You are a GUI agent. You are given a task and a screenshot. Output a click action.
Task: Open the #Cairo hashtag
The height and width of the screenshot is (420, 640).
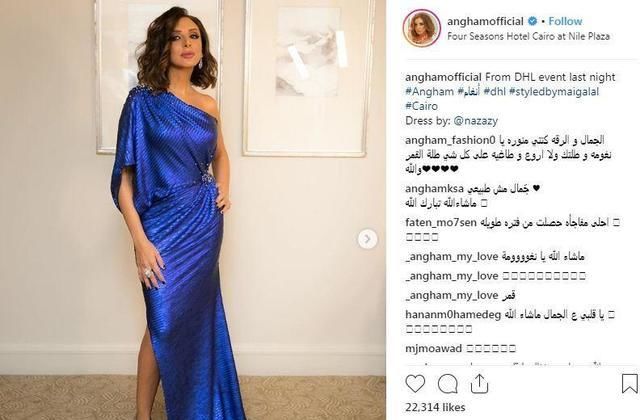coord(421,106)
